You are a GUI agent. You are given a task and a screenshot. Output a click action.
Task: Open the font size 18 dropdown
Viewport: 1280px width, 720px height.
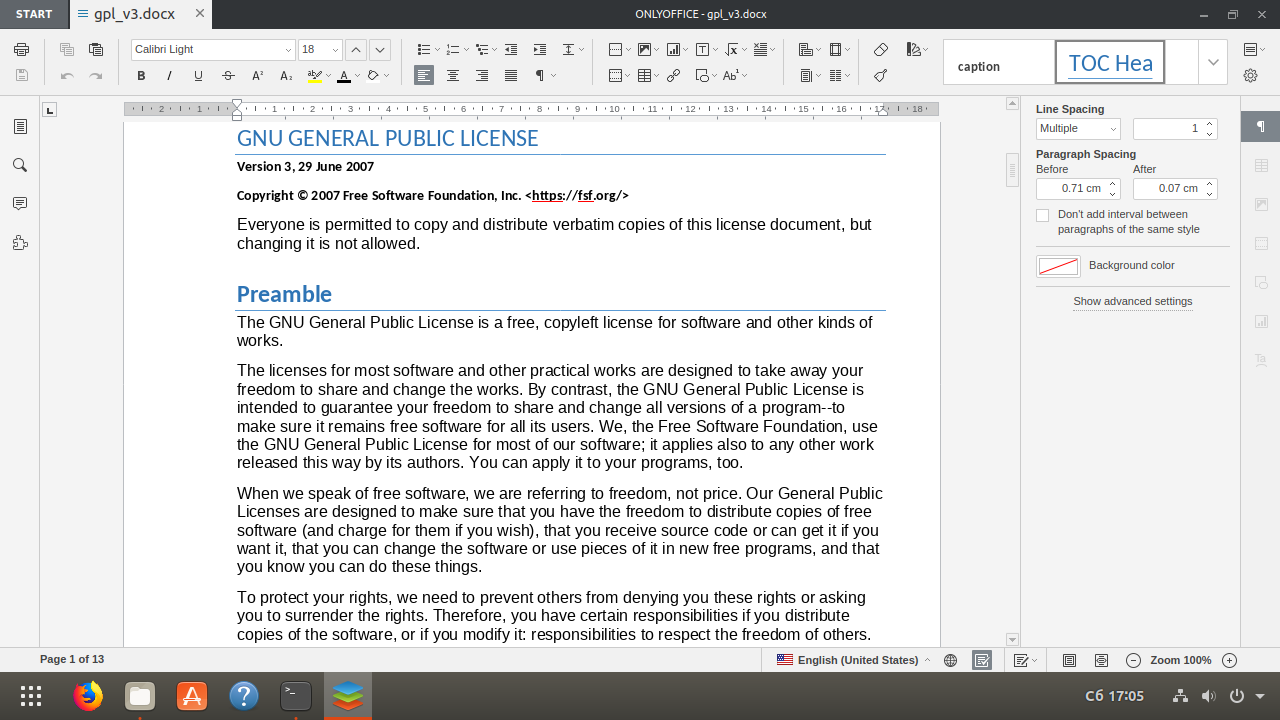335,50
